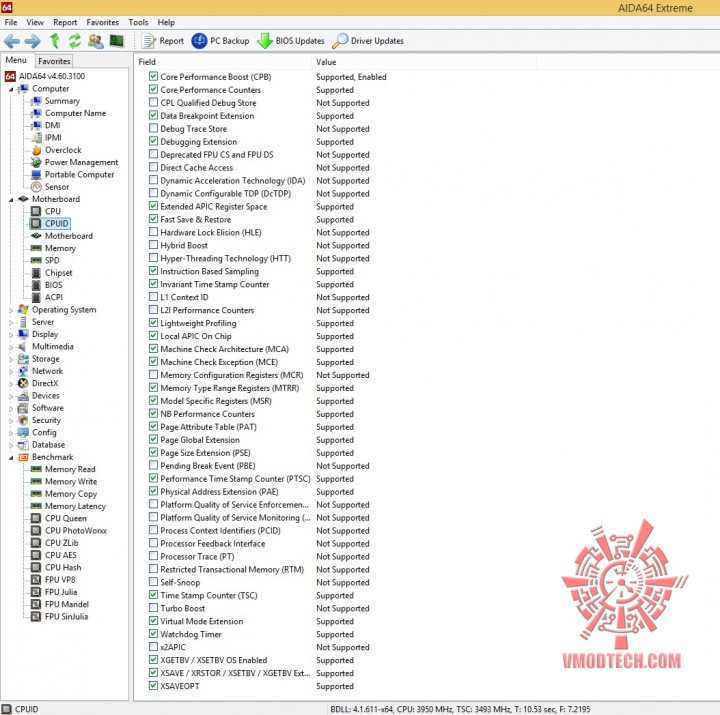This screenshot has width=720, height=715.
Task: Toggle the Pending Break Event (PBE) checkbox
Action: [153, 465]
